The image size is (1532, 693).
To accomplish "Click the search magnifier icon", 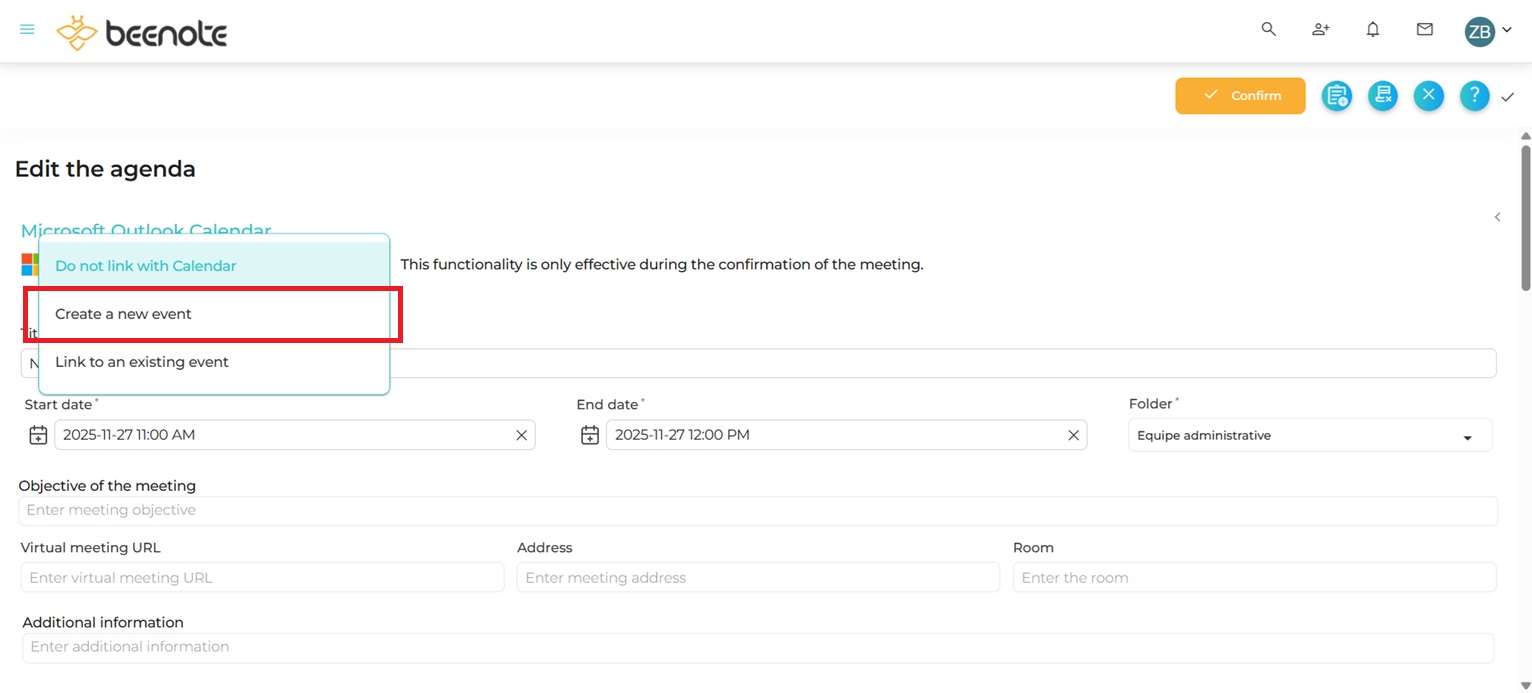I will click(x=1268, y=30).
